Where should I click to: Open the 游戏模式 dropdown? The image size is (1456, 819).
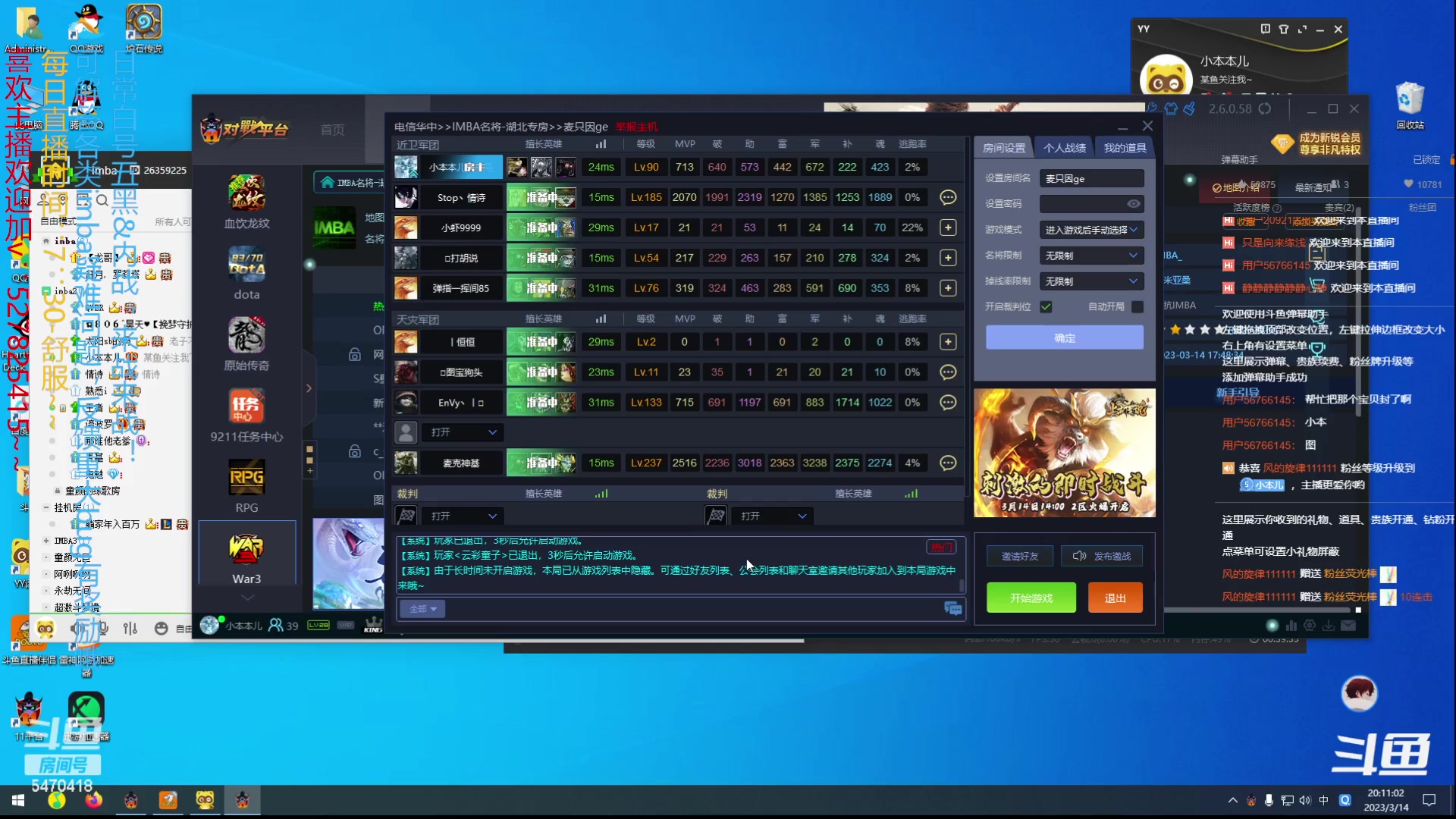pyautogui.click(x=1091, y=230)
